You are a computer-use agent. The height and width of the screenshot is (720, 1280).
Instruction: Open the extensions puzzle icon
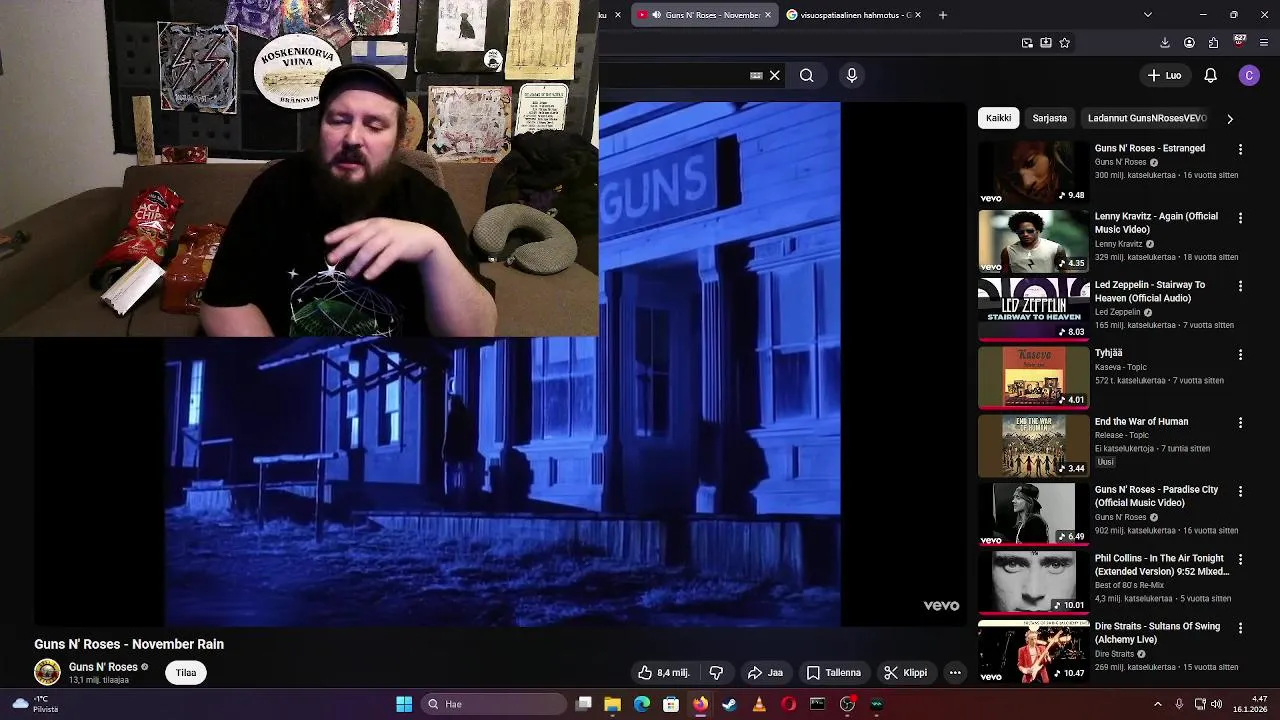(1213, 43)
